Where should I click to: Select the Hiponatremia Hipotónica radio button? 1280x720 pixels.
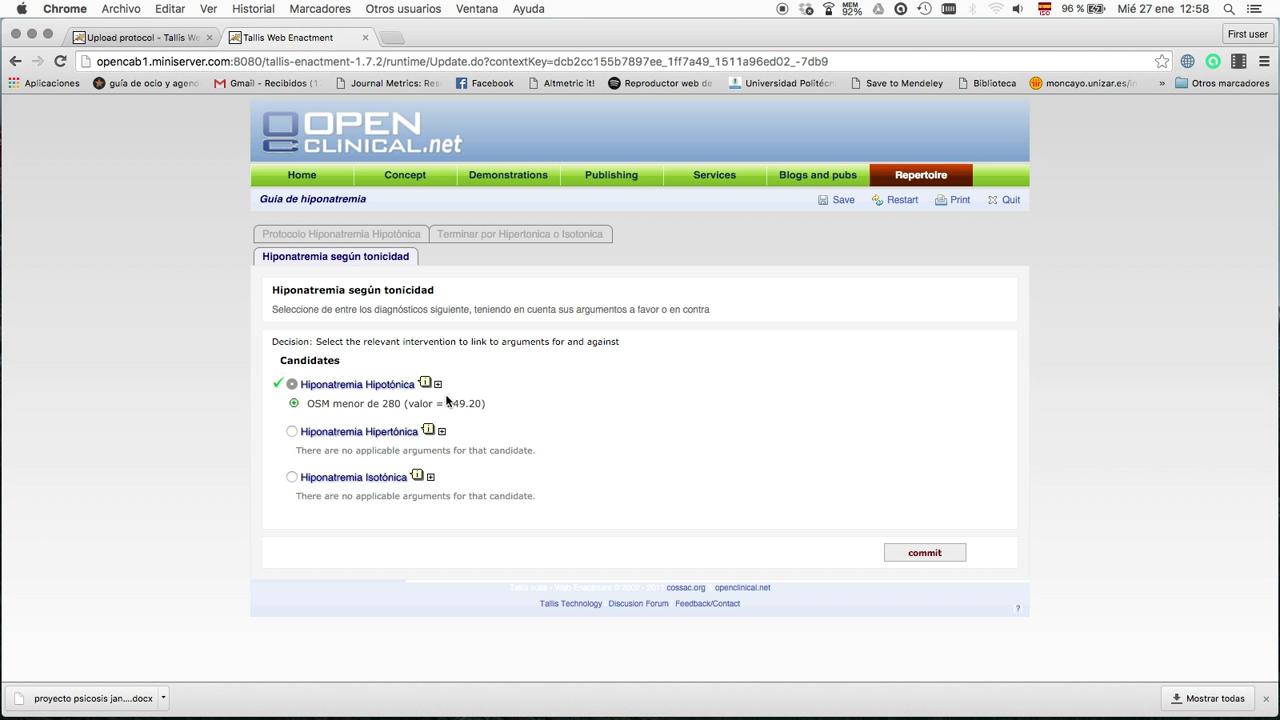click(292, 384)
